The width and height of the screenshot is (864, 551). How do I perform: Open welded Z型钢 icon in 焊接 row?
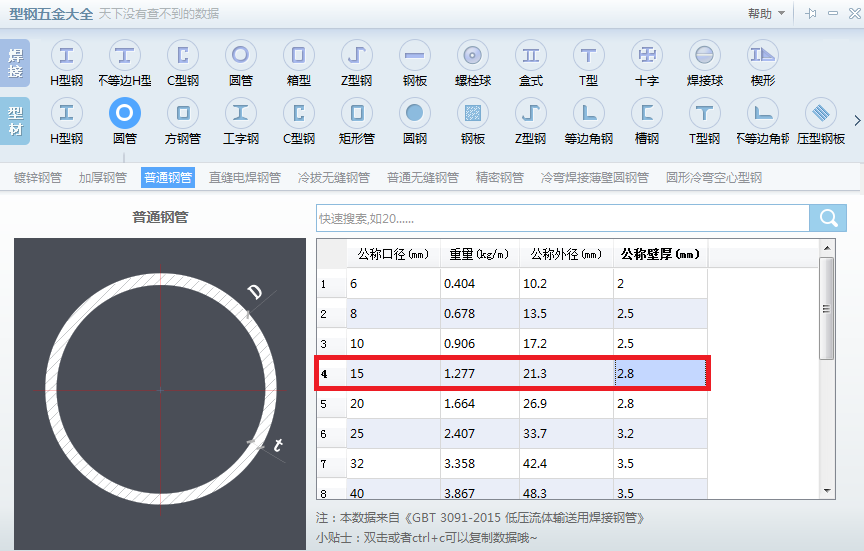(357, 56)
